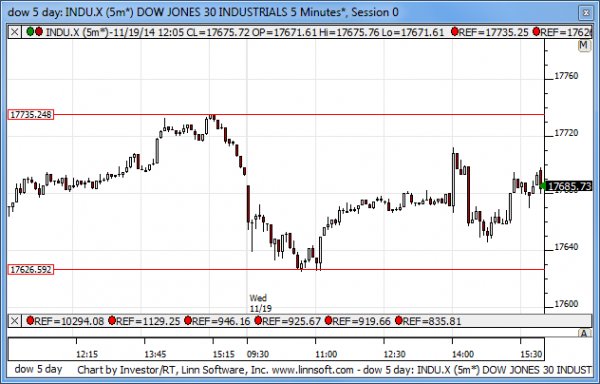Click the window title dow 5 day: INDU.X
Viewport: 600px width, 384px height.
[203, 12]
